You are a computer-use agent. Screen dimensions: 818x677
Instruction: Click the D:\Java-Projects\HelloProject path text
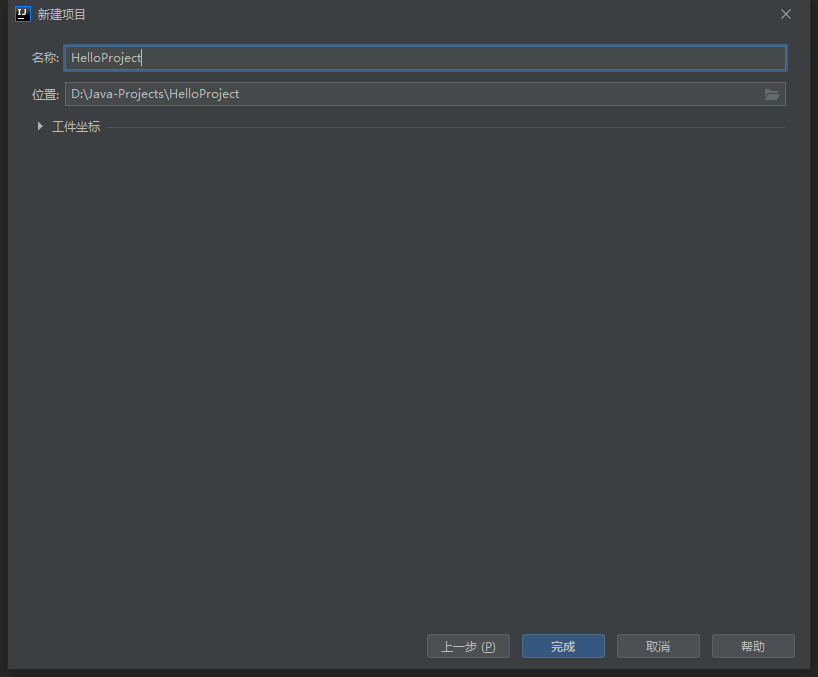click(155, 94)
